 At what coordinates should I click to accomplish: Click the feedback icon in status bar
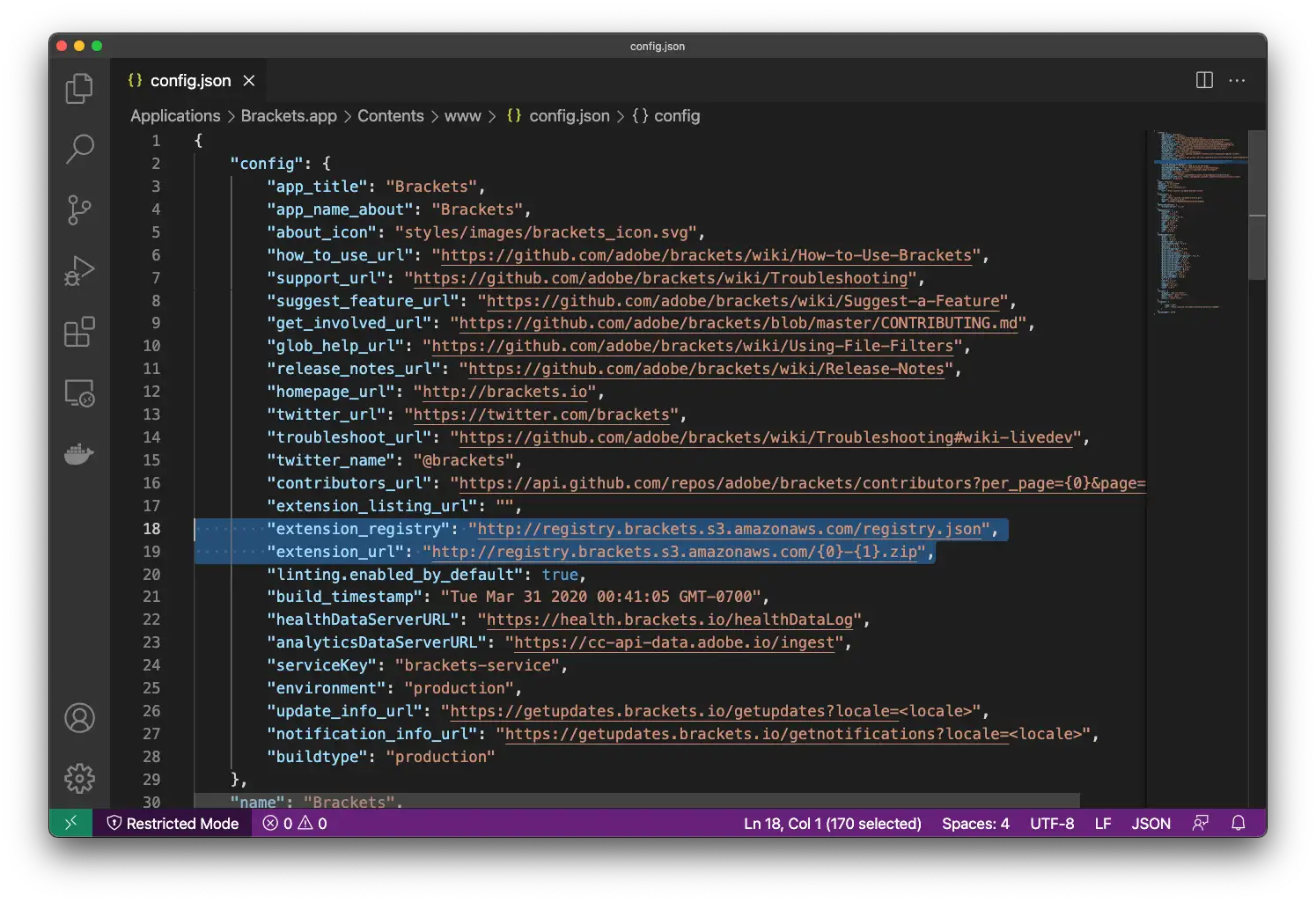pos(1200,823)
